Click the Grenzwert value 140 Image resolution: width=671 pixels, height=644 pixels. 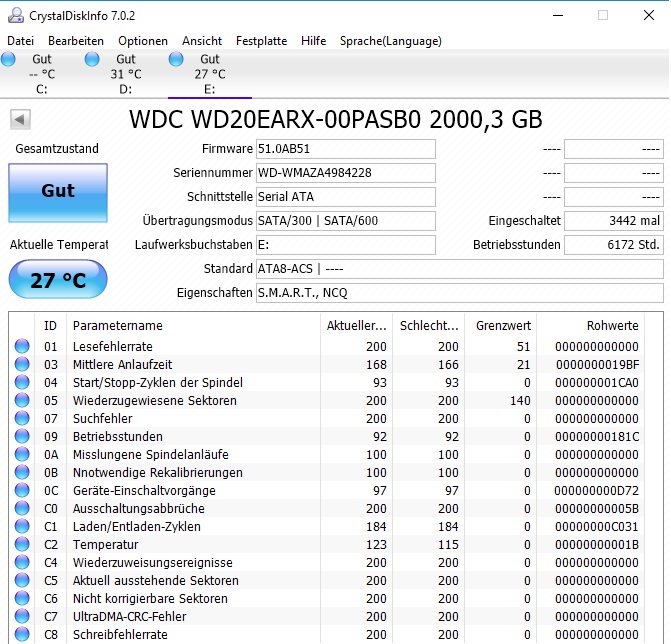[x=520, y=401]
